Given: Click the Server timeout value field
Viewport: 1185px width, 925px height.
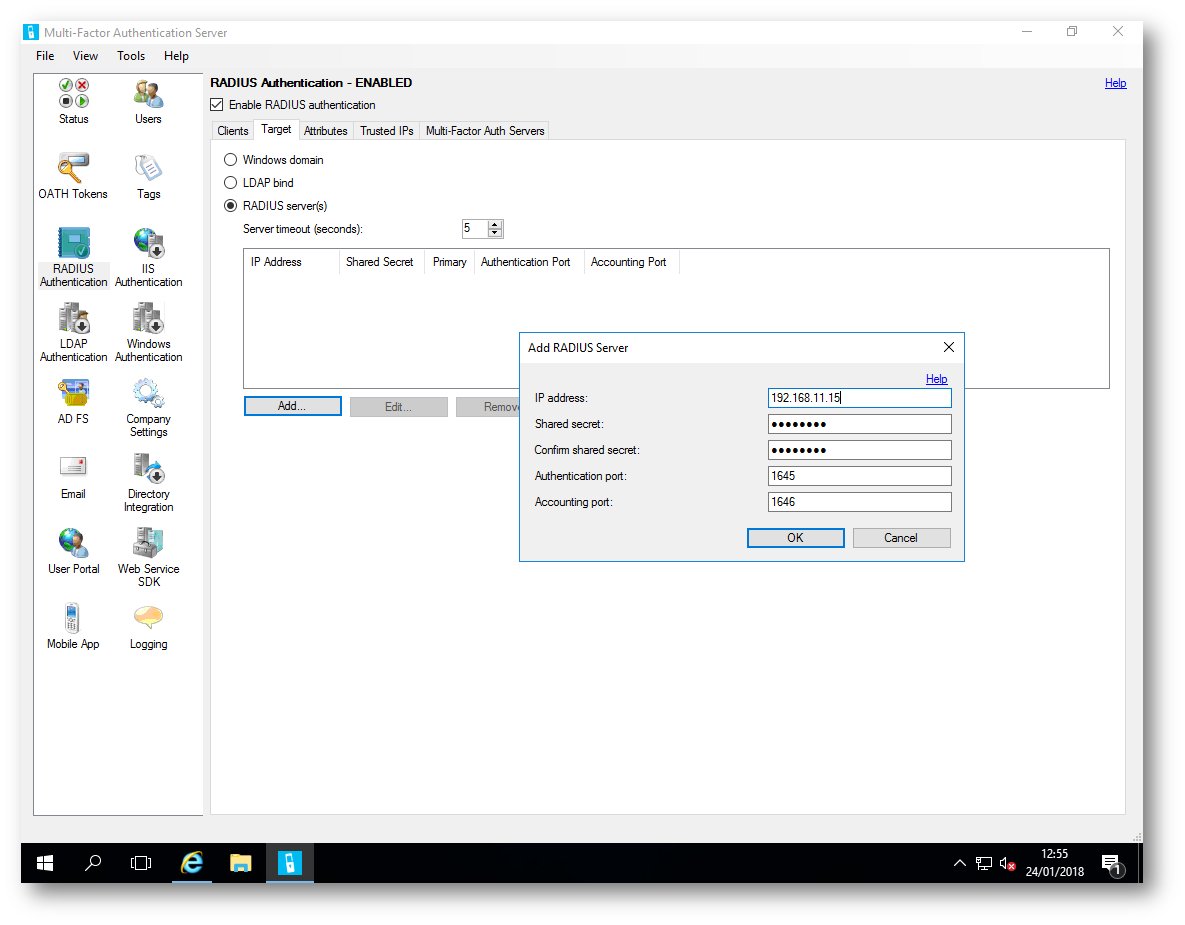Looking at the screenshot, I should 475,228.
